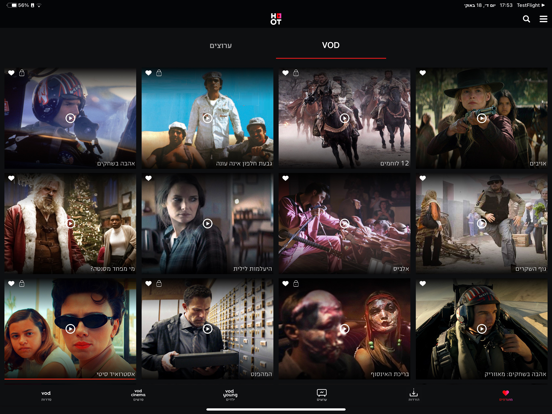Open vod series section in bottom bar
The image size is (552, 414).
[x=46, y=395]
